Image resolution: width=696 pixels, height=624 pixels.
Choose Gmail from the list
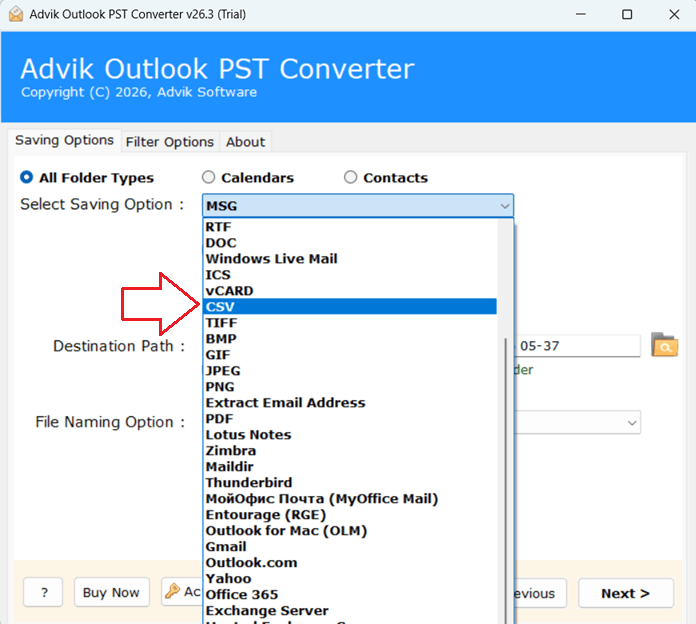[x=350, y=546]
